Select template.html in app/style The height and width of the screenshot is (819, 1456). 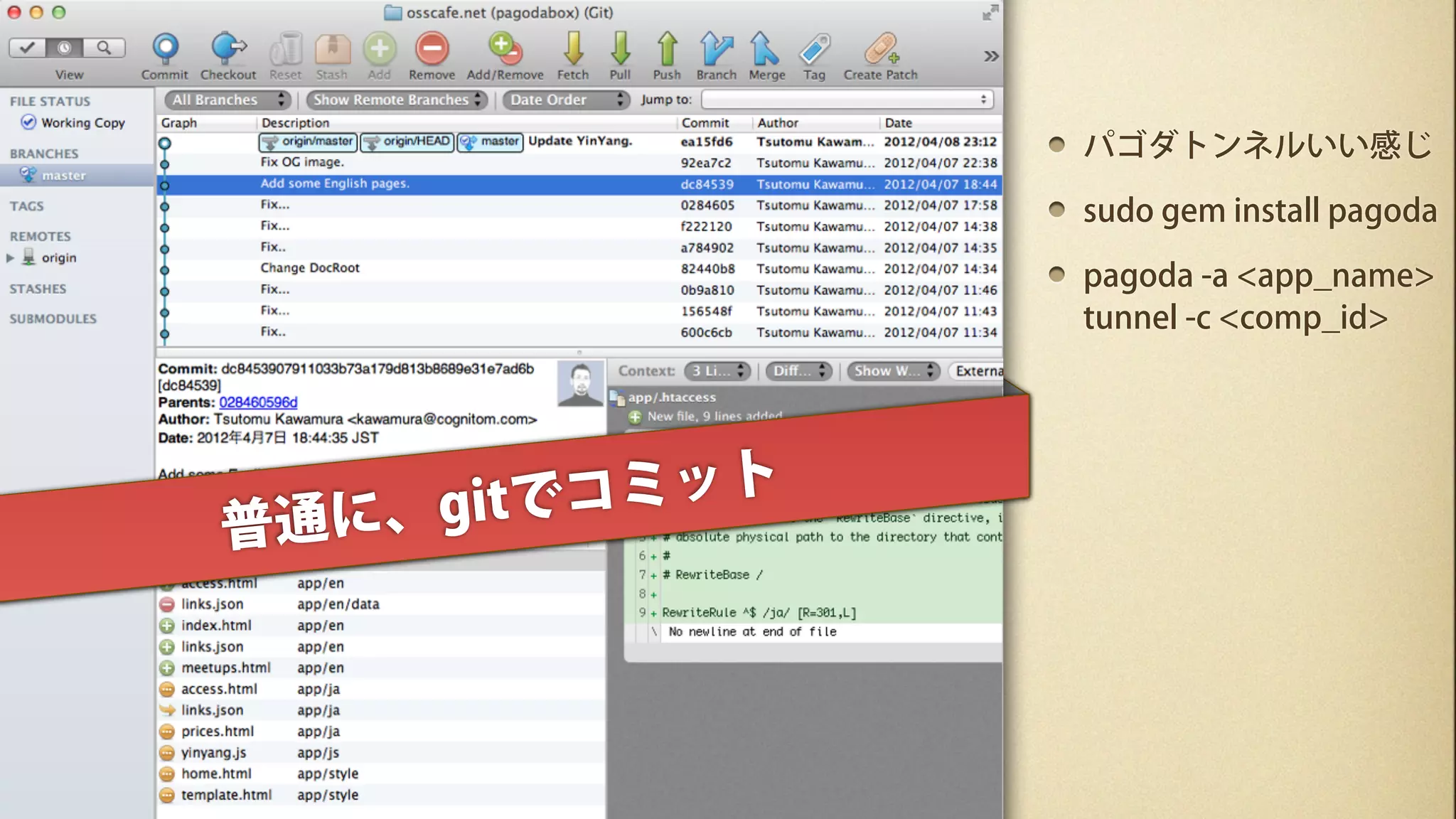[381, 795]
